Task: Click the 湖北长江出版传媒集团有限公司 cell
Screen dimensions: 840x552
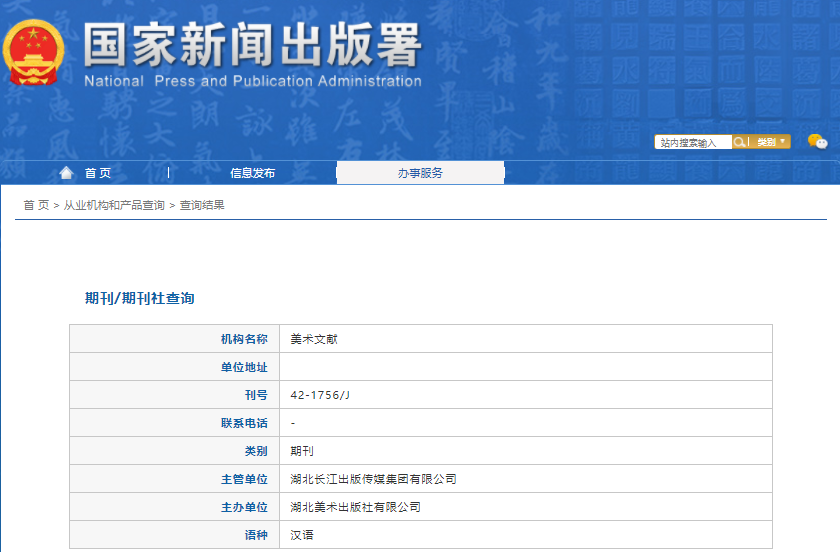Action: (x=373, y=479)
